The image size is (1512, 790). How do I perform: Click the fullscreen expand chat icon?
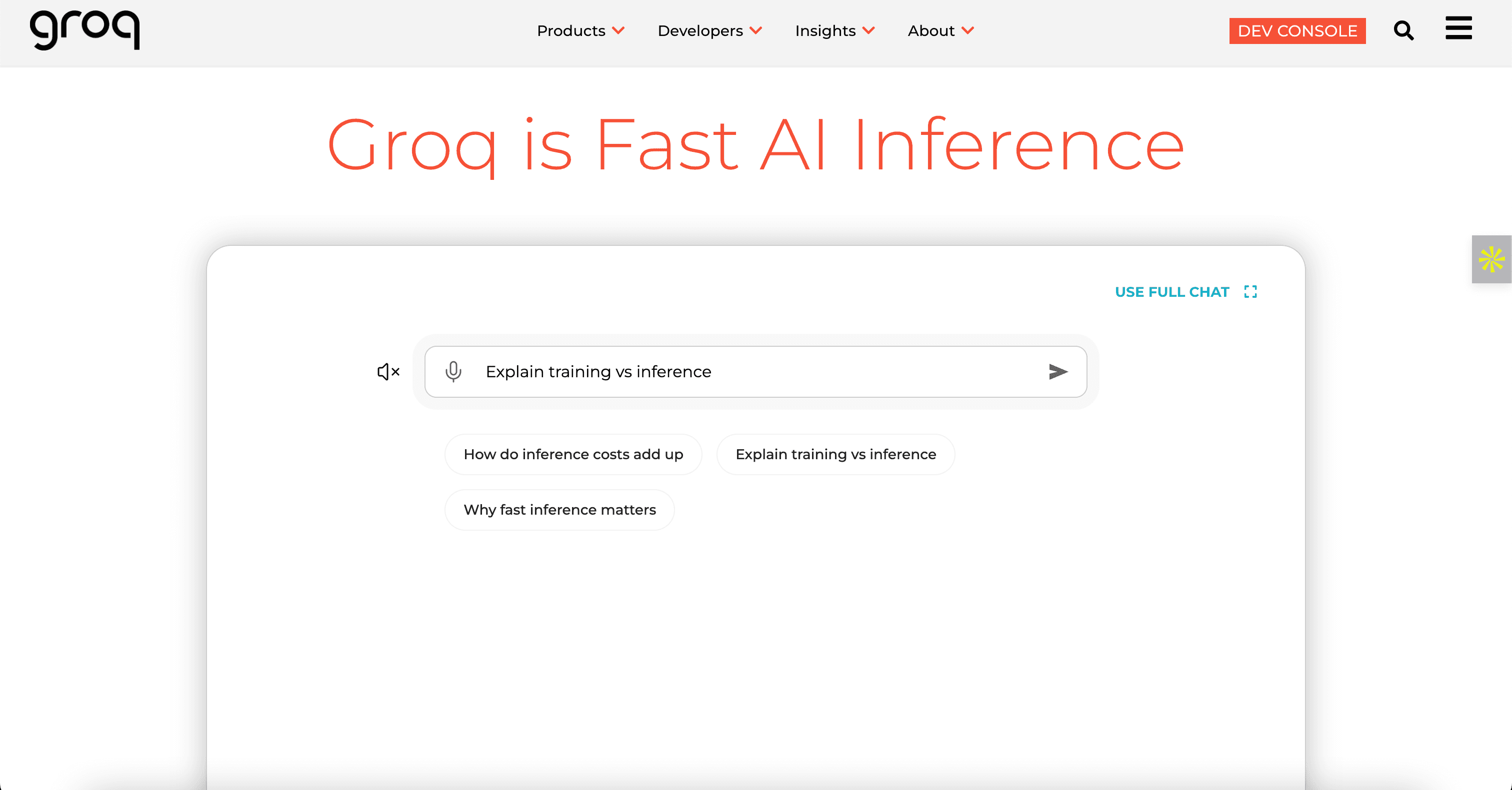1250,292
